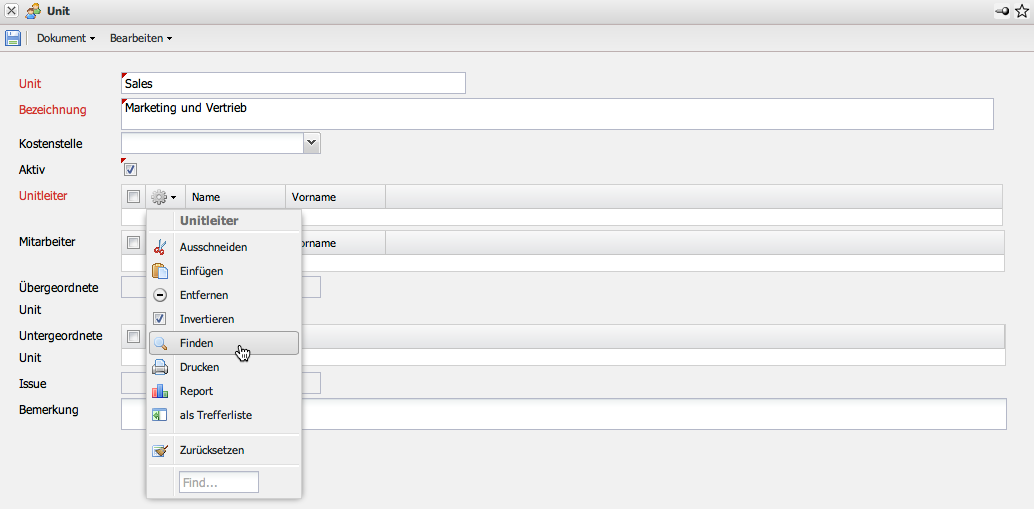Select als Trefferliste menu entry

point(224,415)
